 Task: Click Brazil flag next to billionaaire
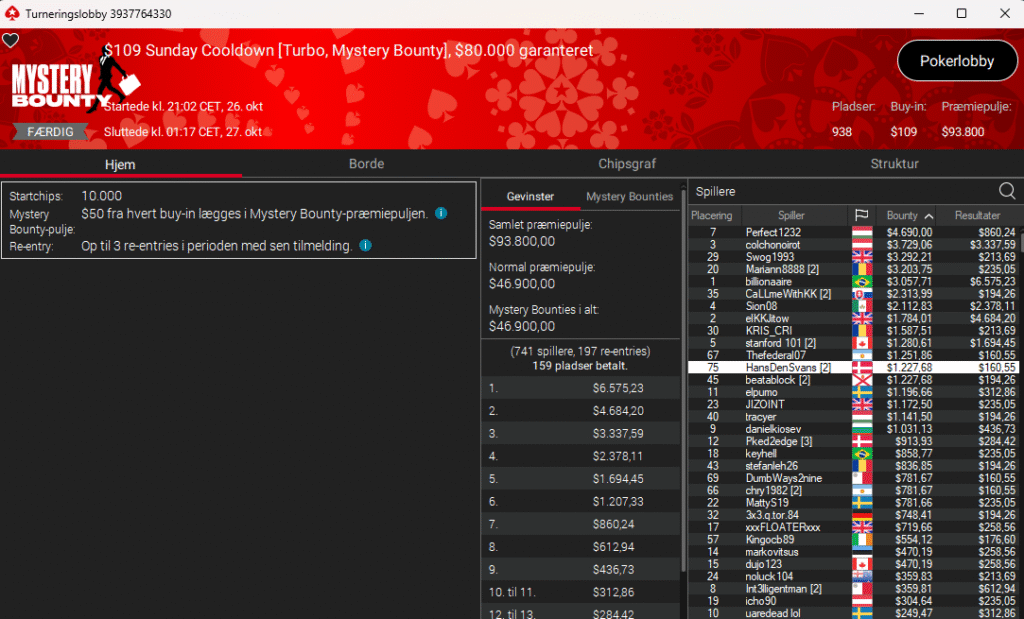[x=861, y=283]
